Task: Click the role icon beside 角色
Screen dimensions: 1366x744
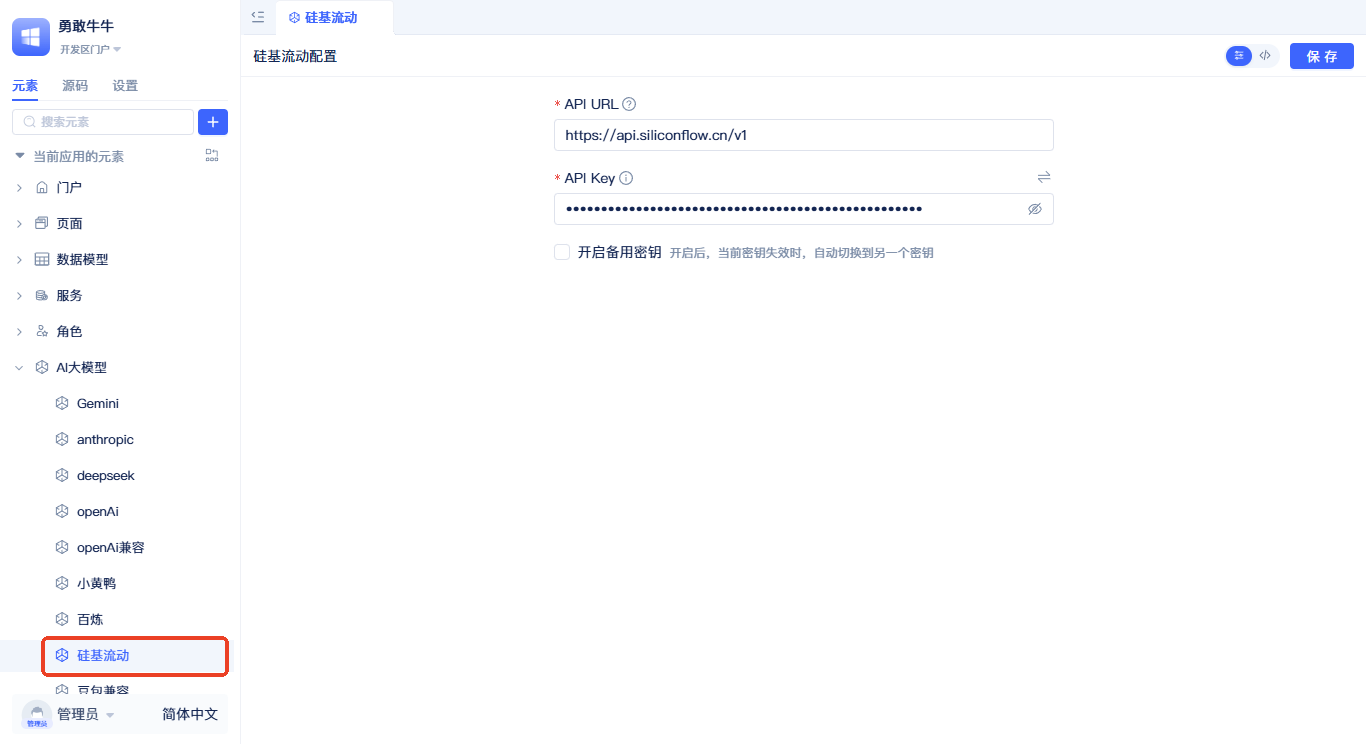Action: pyautogui.click(x=42, y=331)
